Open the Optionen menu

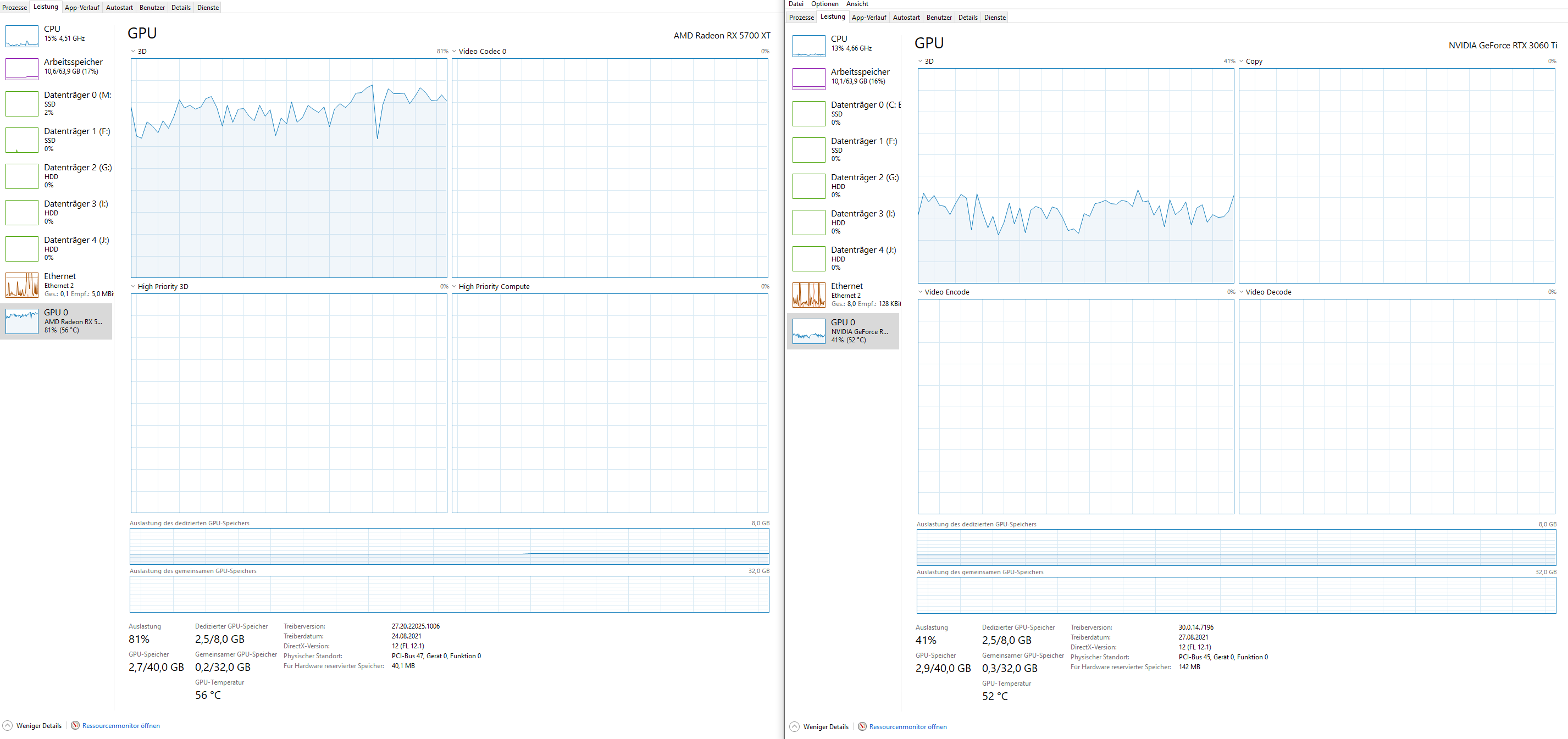pos(824,4)
